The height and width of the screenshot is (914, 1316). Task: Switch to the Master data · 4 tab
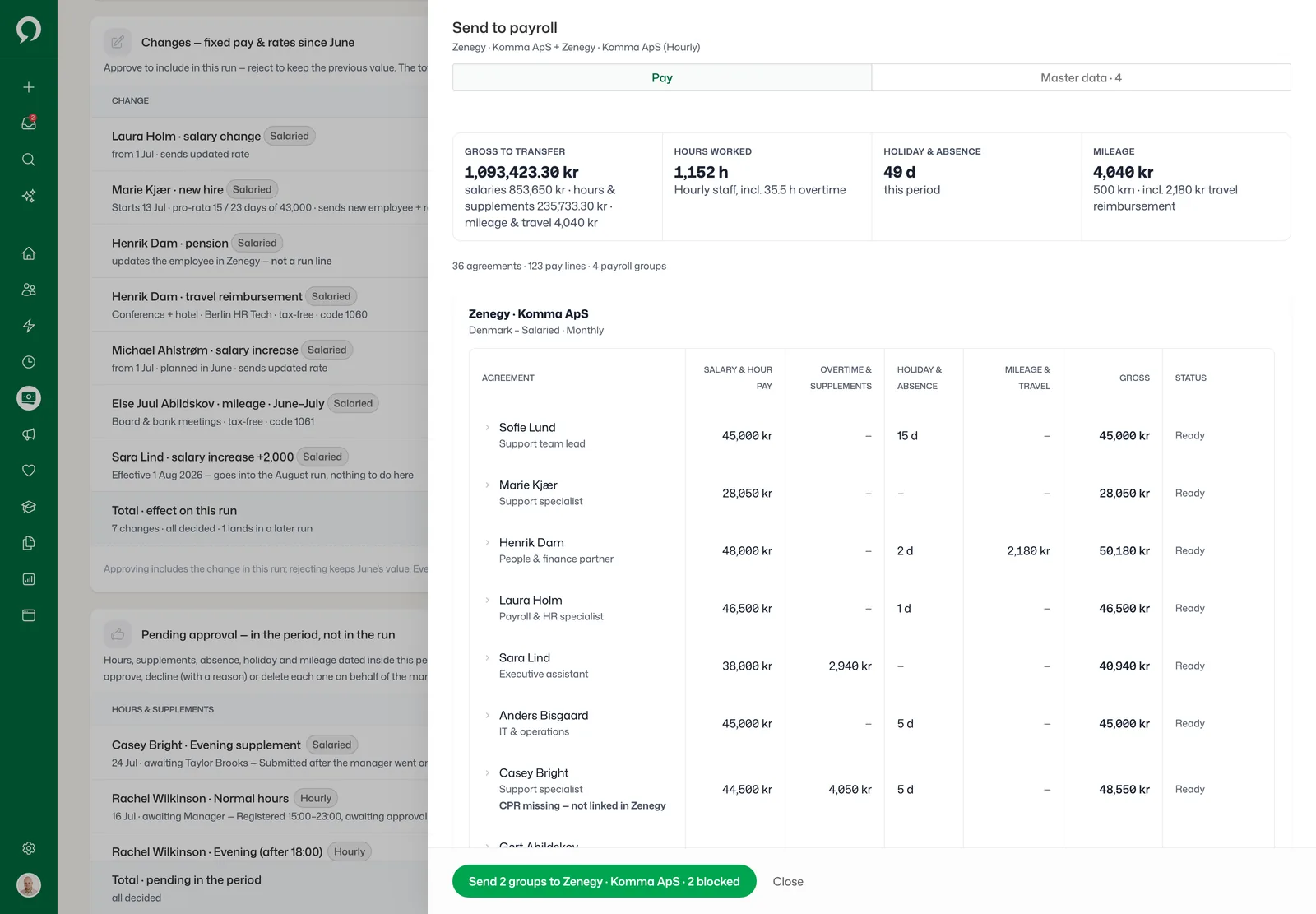pos(1081,77)
